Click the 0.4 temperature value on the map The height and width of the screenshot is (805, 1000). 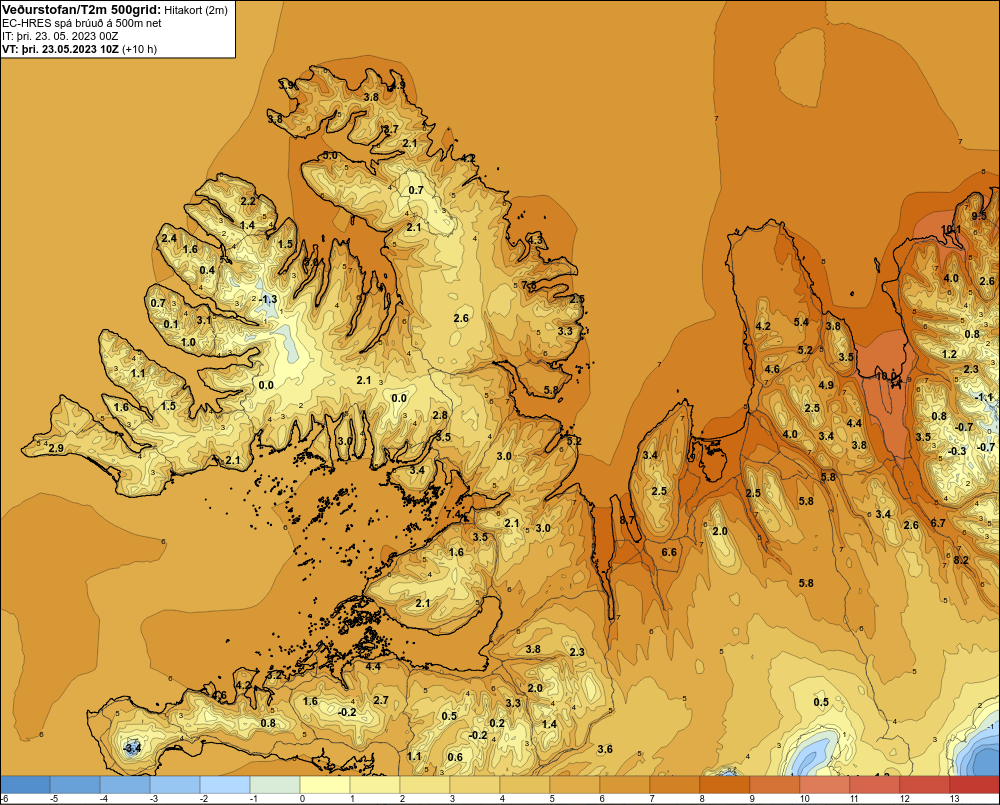(207, 270)
